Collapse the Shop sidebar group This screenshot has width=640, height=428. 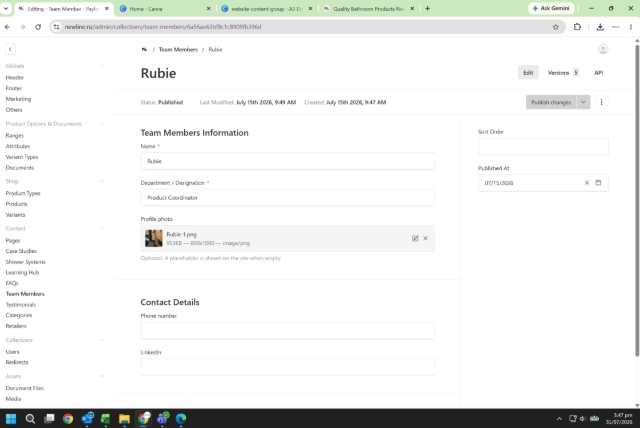tap(102, 181)
